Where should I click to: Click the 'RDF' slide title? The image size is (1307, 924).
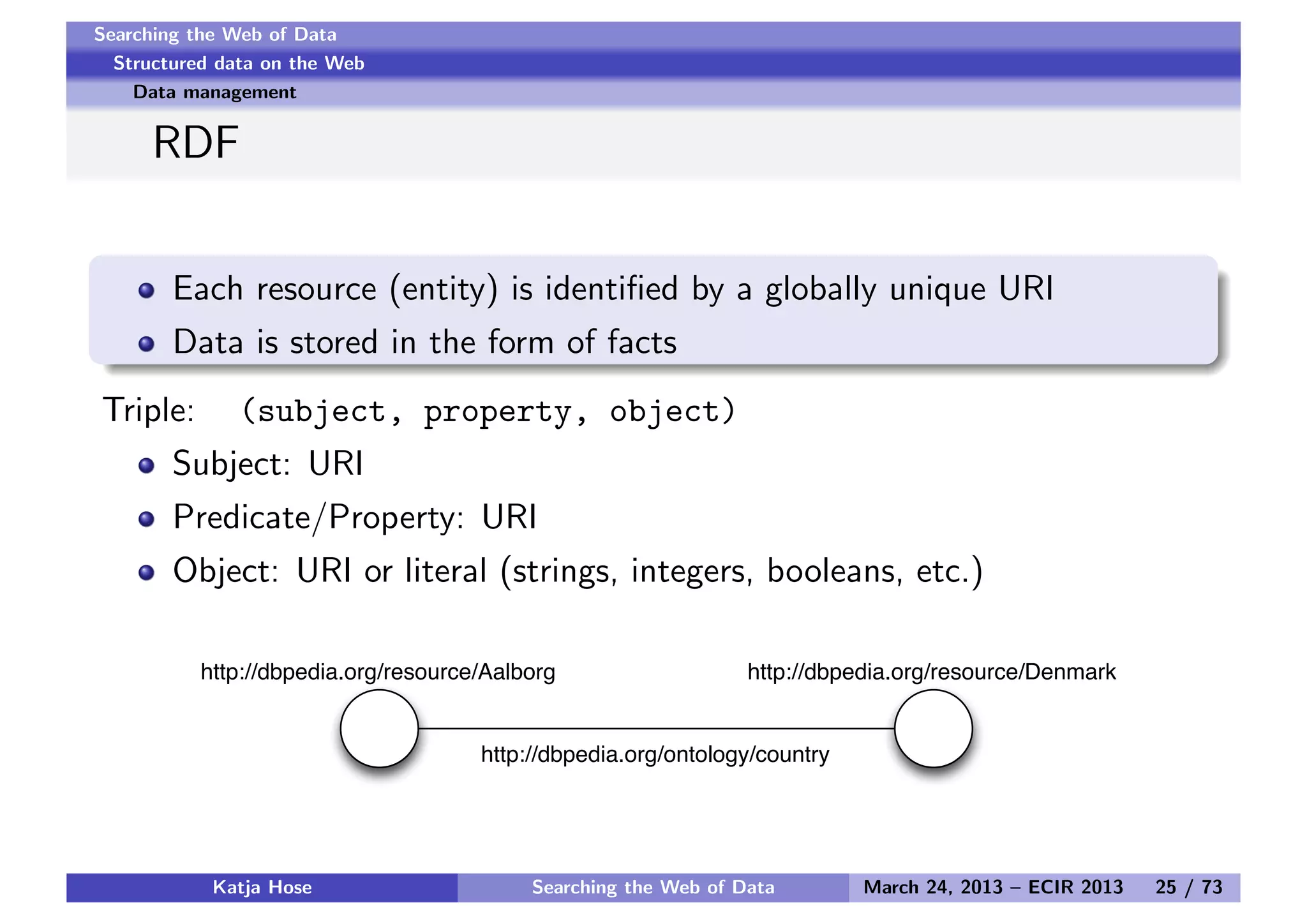click(x=196, y=142)
